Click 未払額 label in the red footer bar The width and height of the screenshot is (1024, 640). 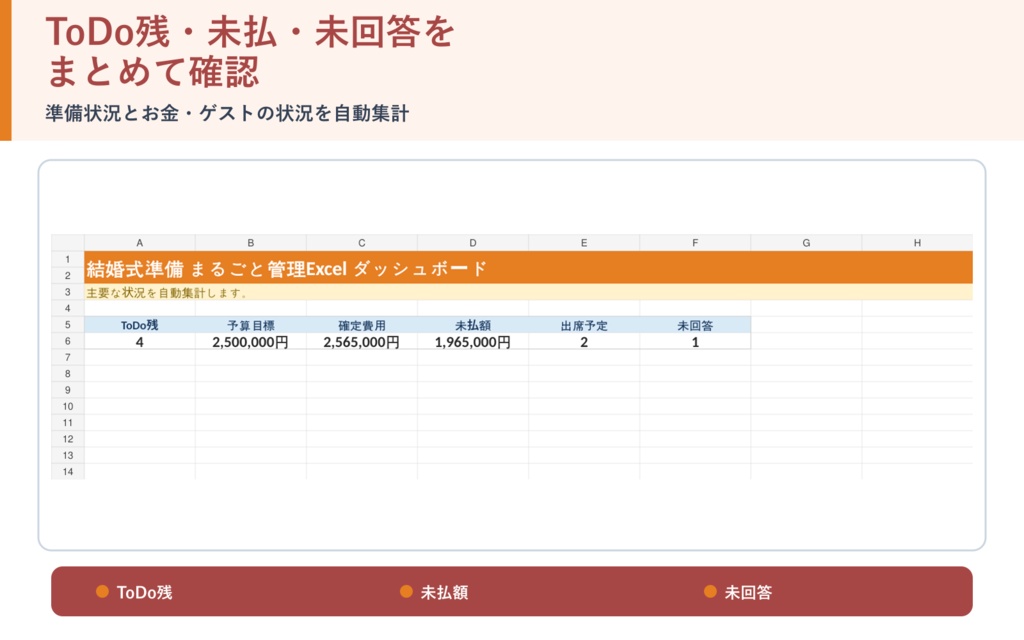[444, 592]
